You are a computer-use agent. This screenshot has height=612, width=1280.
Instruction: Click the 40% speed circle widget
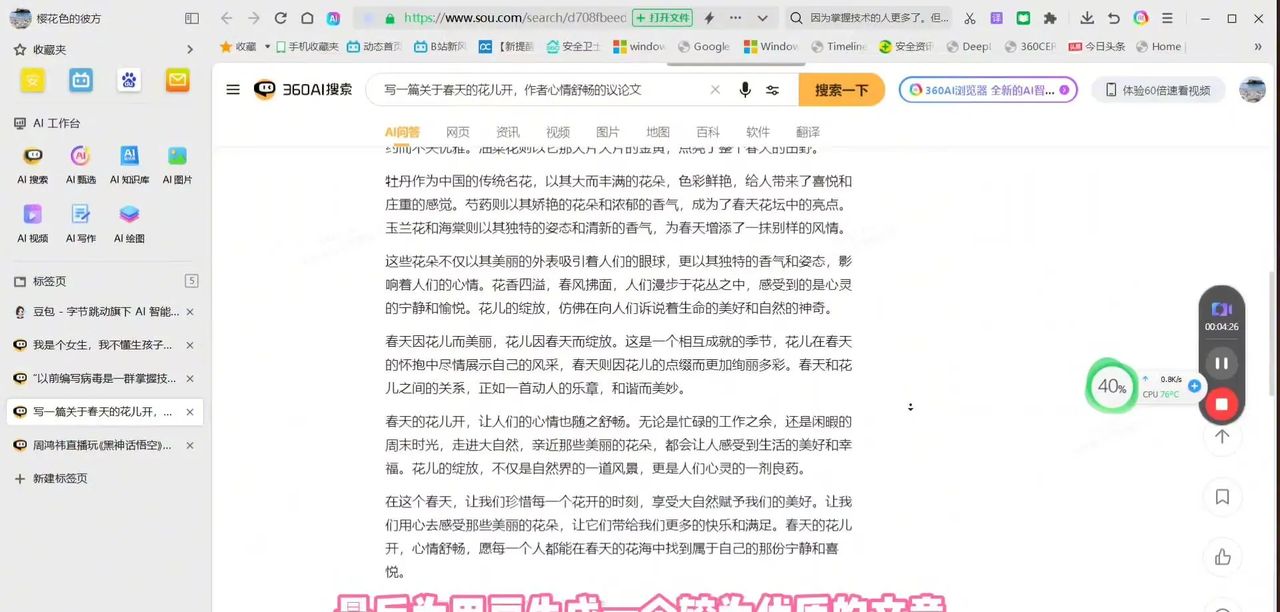(1111, 386)
